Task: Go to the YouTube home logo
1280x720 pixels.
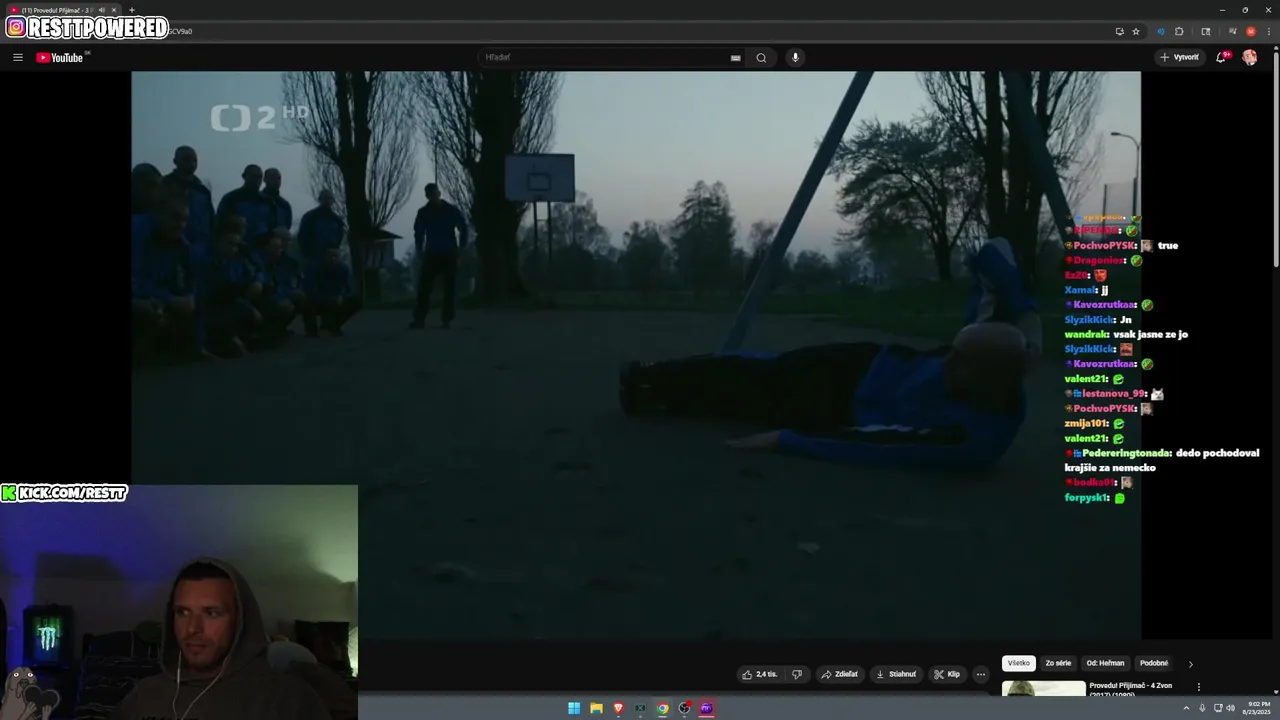Action: click(x=59, y=57)
